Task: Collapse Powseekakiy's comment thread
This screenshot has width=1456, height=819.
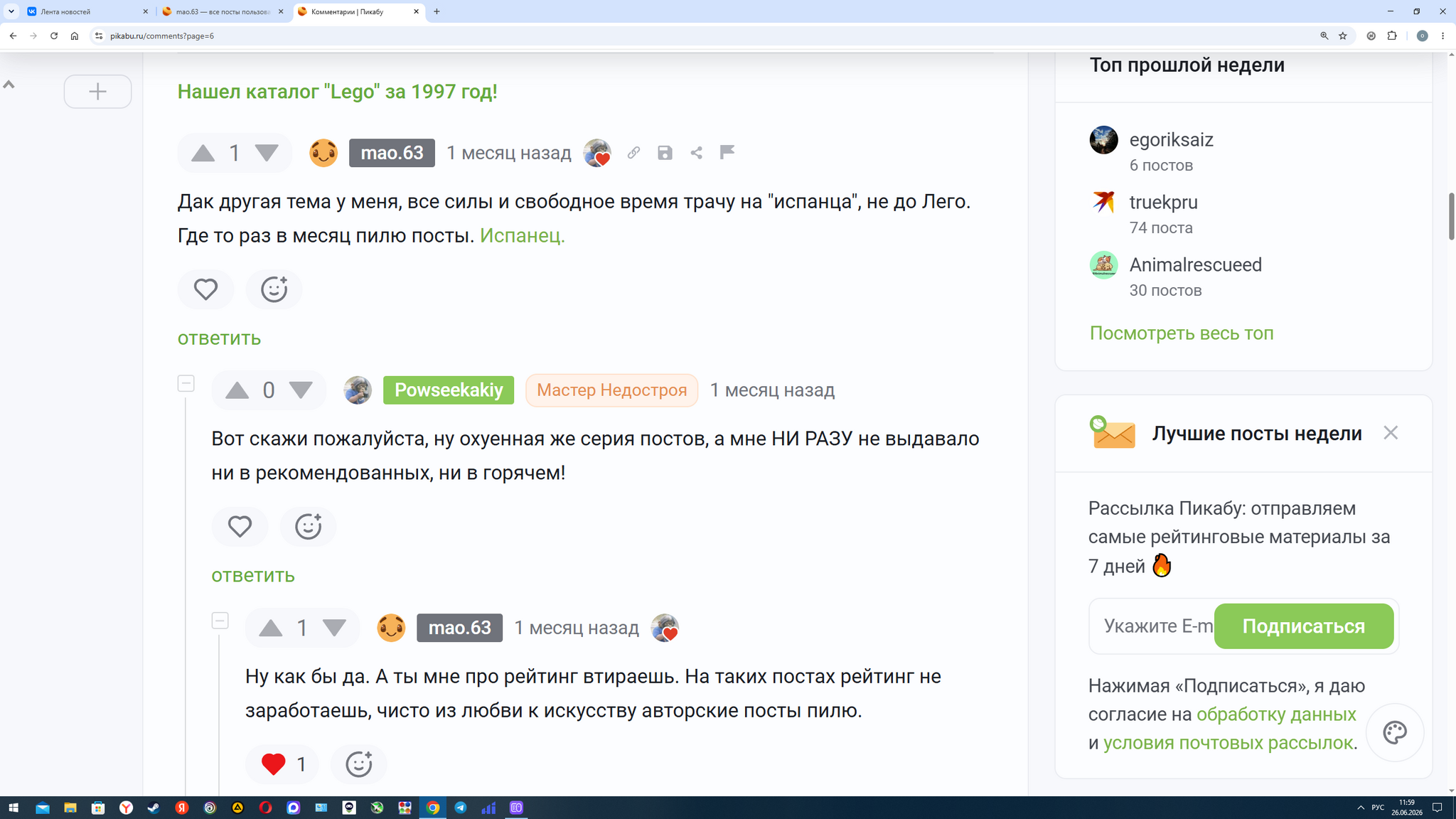Action: (186, 383)
